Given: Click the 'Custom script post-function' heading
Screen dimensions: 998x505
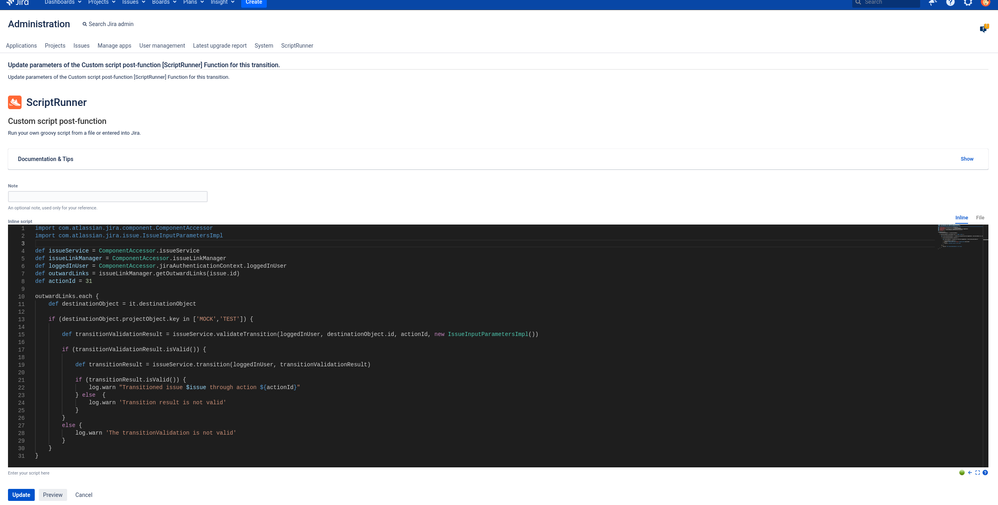Looking at the screenshot, I should [x=57, y=121].
